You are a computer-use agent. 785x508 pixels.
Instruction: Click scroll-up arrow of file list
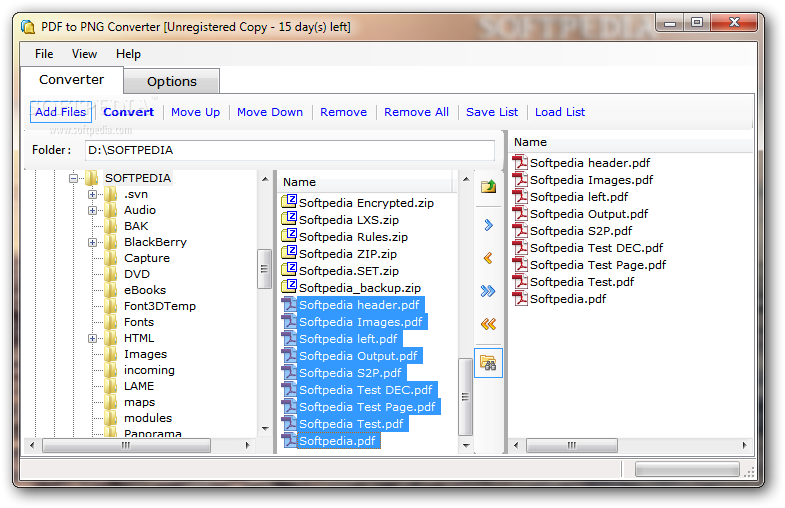tap(466, 179)
